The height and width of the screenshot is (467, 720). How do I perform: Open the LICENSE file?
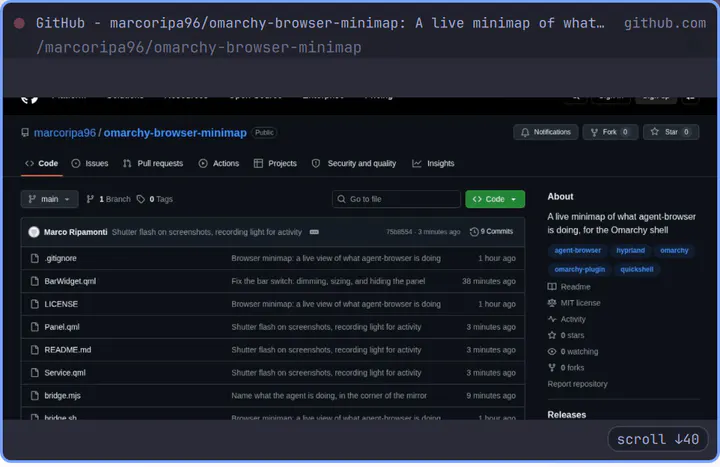pos(61,304)
